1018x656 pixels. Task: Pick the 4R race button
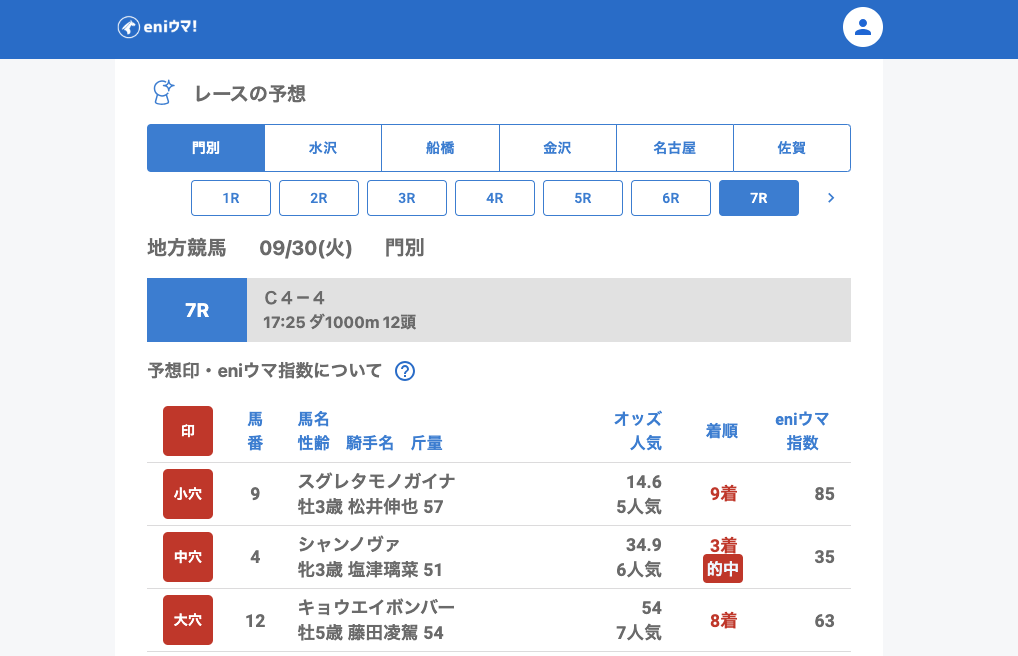pos(495,198)
